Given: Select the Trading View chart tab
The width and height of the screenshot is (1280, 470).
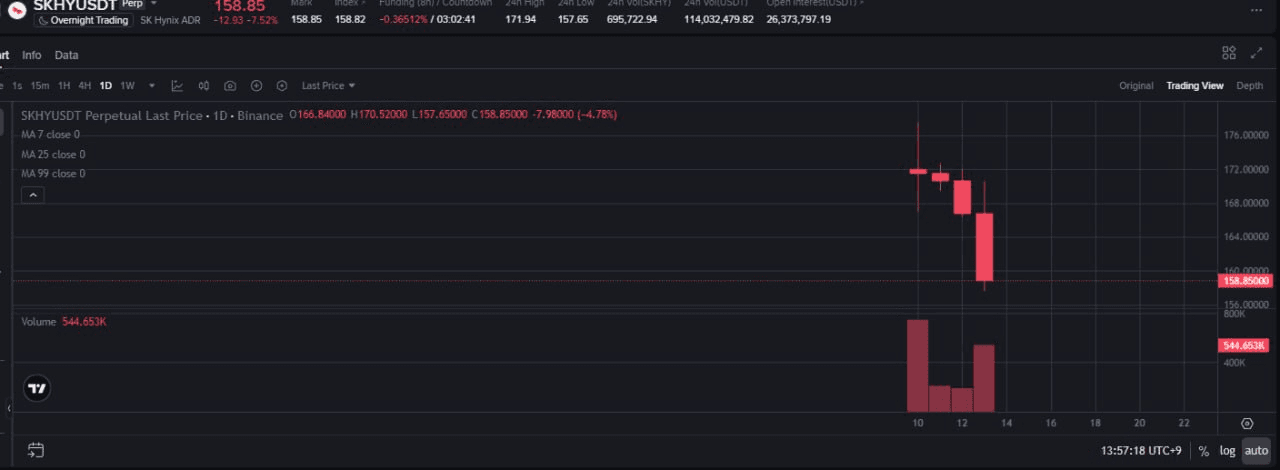Looking at the screenshot, I should coord(1195,86).
